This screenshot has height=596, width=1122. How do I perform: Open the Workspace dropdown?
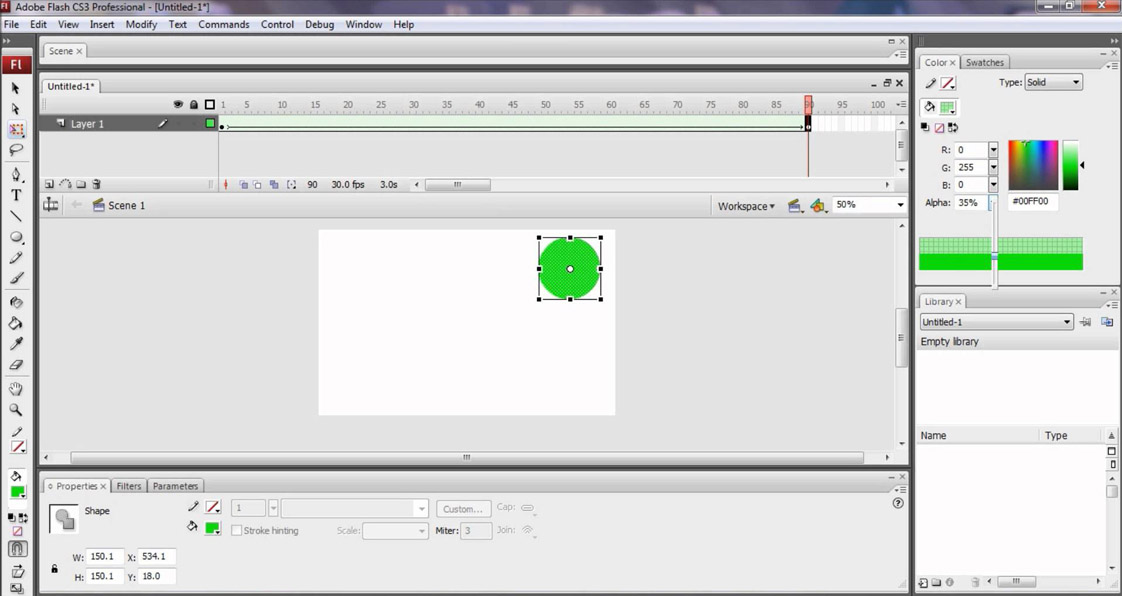746,206
